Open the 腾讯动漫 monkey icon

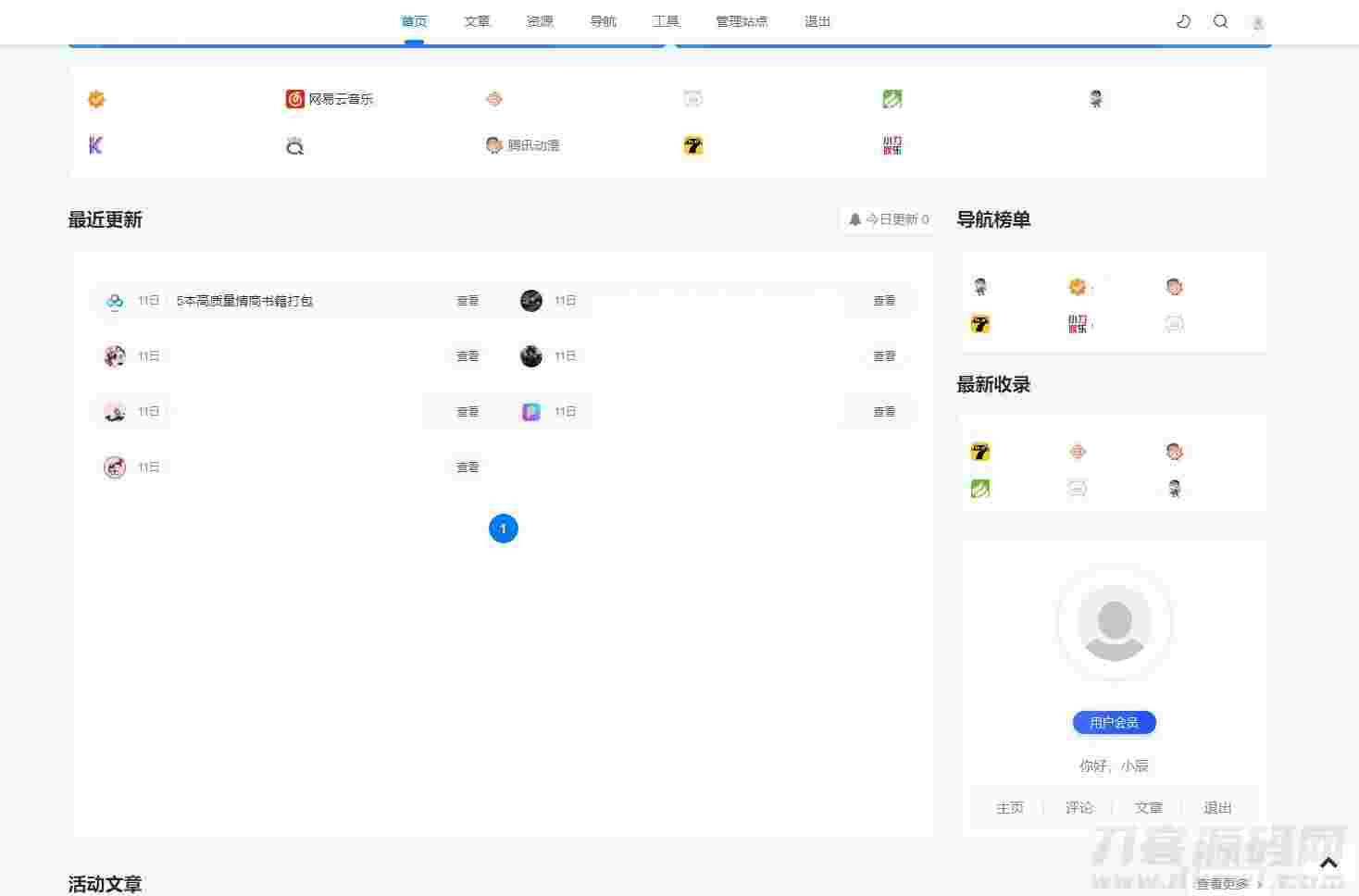(x=494, y=145)
